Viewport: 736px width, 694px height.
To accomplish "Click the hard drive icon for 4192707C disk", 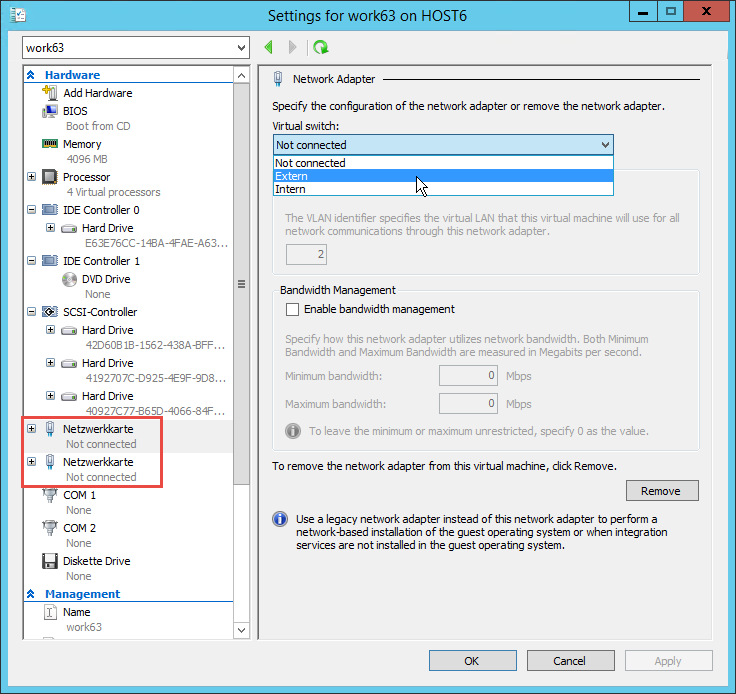I will tap(69, 364).
